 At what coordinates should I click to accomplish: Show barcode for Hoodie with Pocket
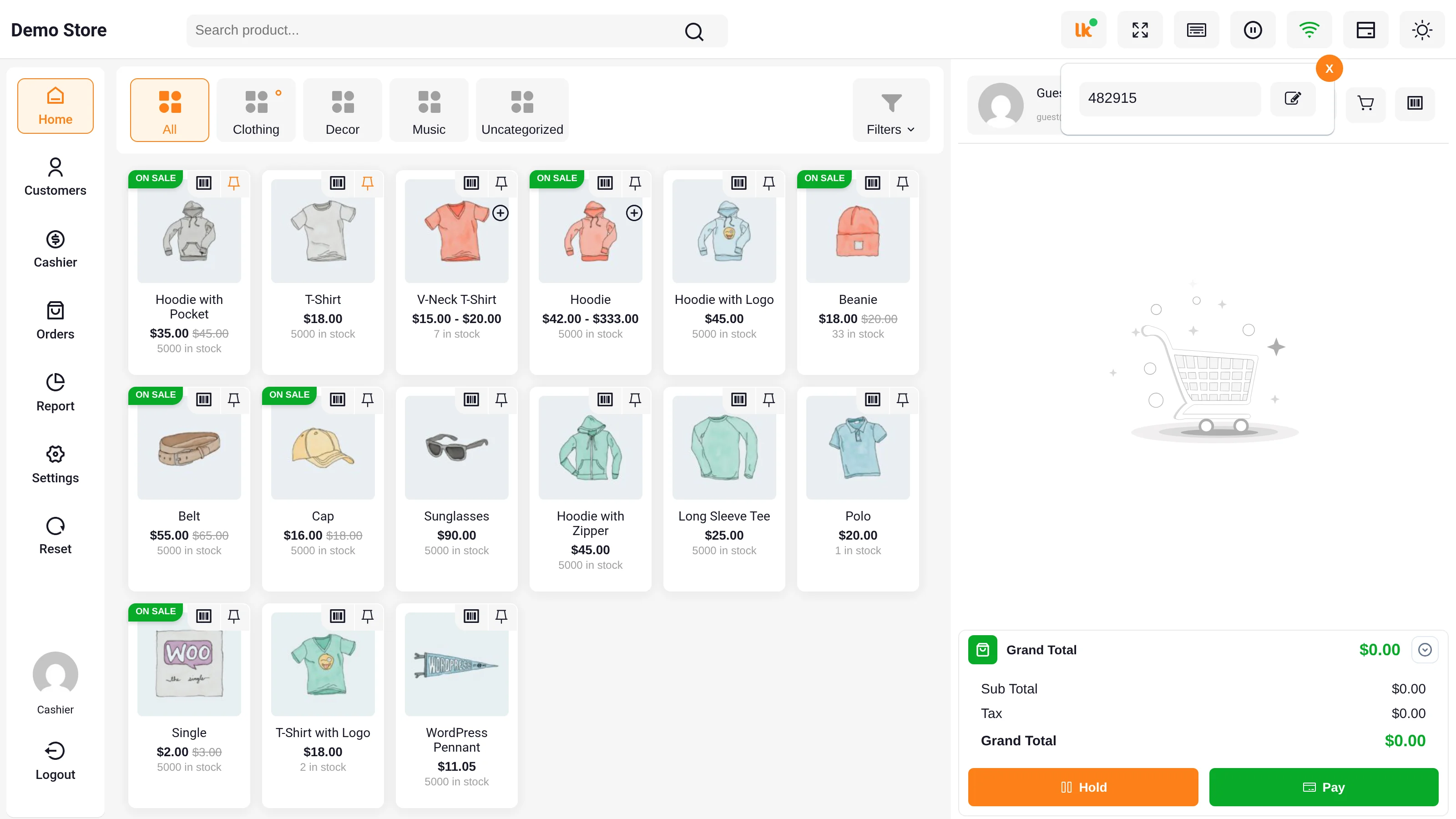tap(203, 183)
